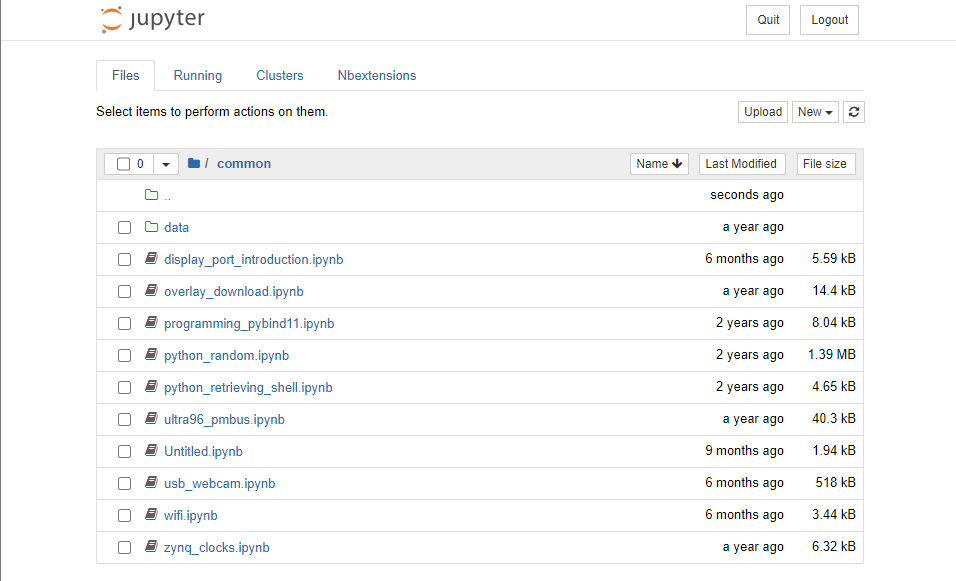Click notebook icon beside python_random.ipynb
The height and width of the screenshot is (581, 956).
[151, 355]
